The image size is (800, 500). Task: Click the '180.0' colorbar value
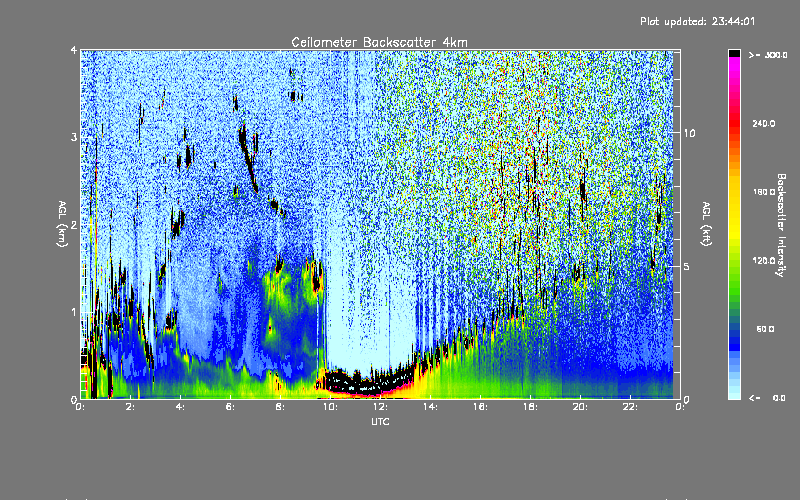(x=764, y=192)
